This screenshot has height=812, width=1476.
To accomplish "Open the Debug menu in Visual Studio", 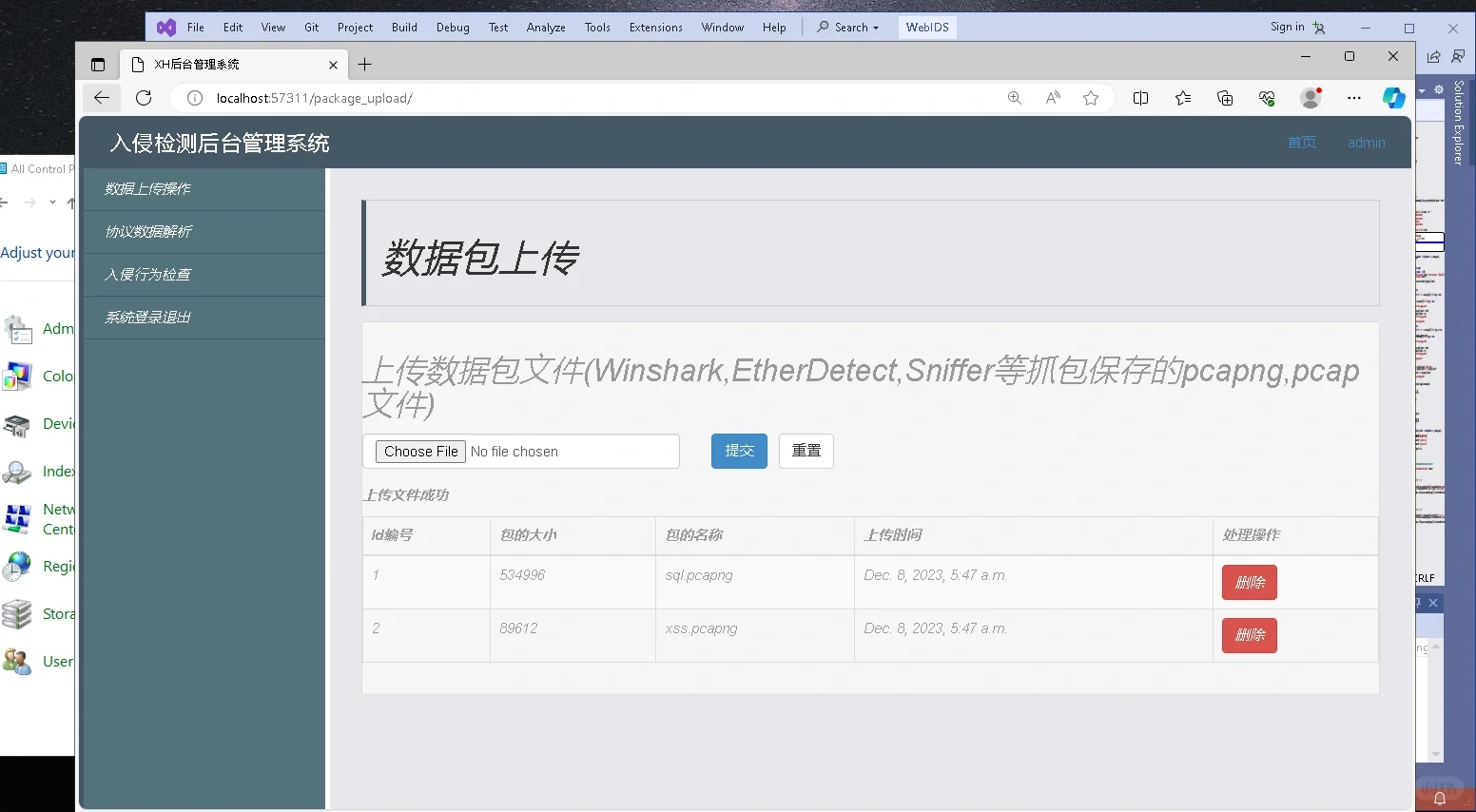I will [453, 27].
